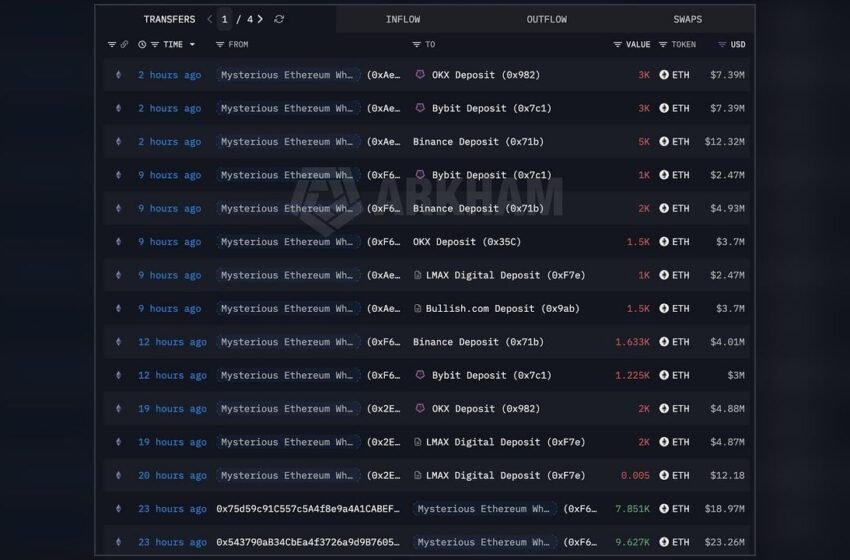Image resolution: width=850 pixels, height=560 pixels.
Task: Click the value 1.633K
Action: tap(632, 342)
